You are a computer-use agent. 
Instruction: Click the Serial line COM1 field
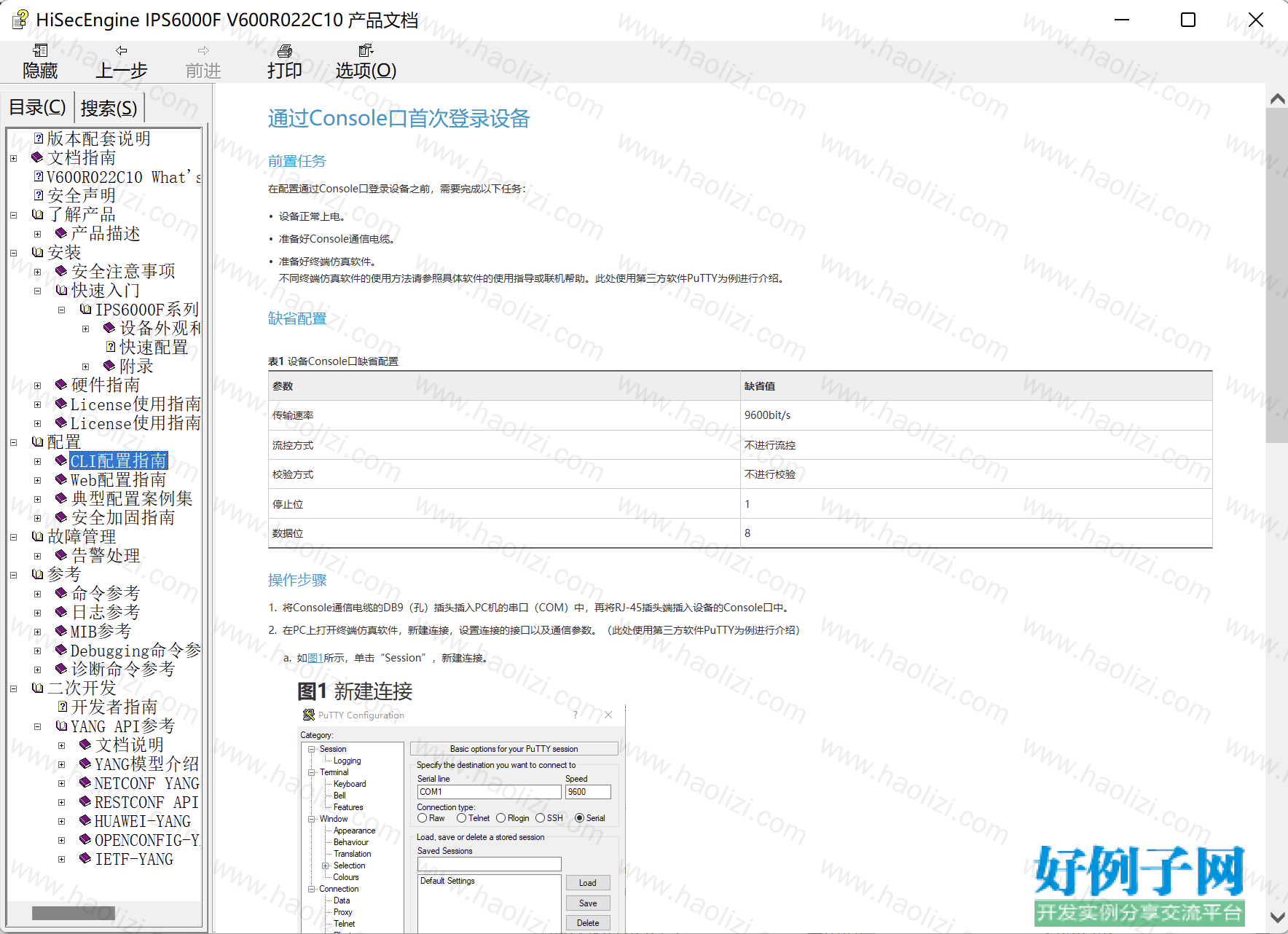pyautogui.click(x=489, y=792)
